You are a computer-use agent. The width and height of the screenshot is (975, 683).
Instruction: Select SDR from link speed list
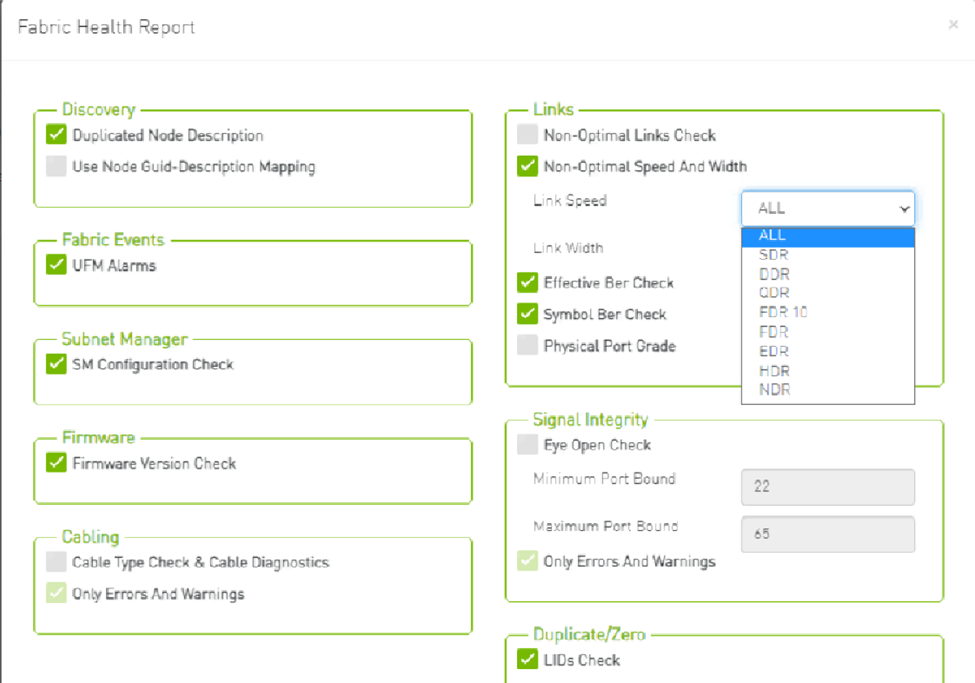pos(773,255)
